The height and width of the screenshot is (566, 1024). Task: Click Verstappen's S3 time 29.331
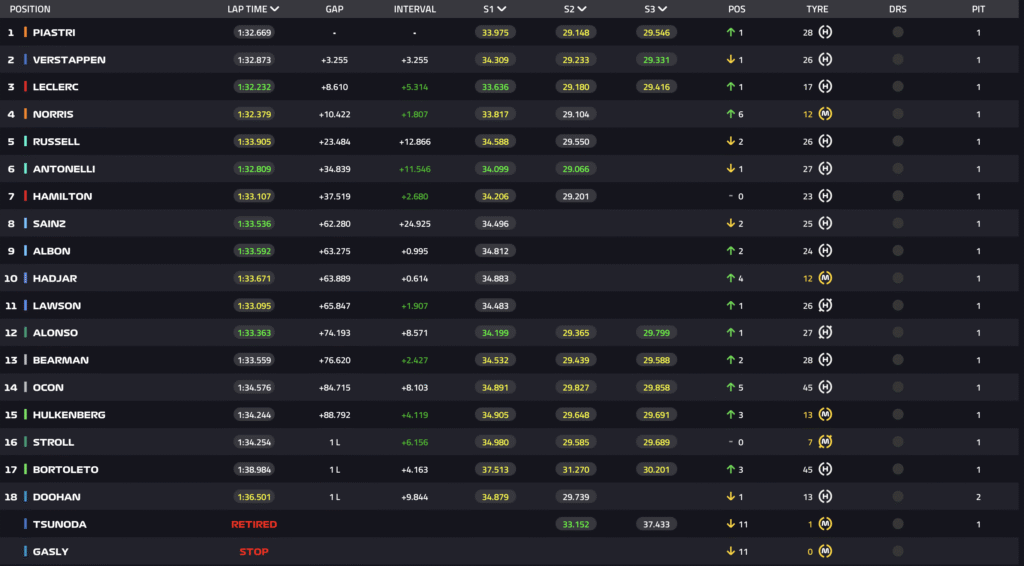pyautogui.click(x=656, y=59)
